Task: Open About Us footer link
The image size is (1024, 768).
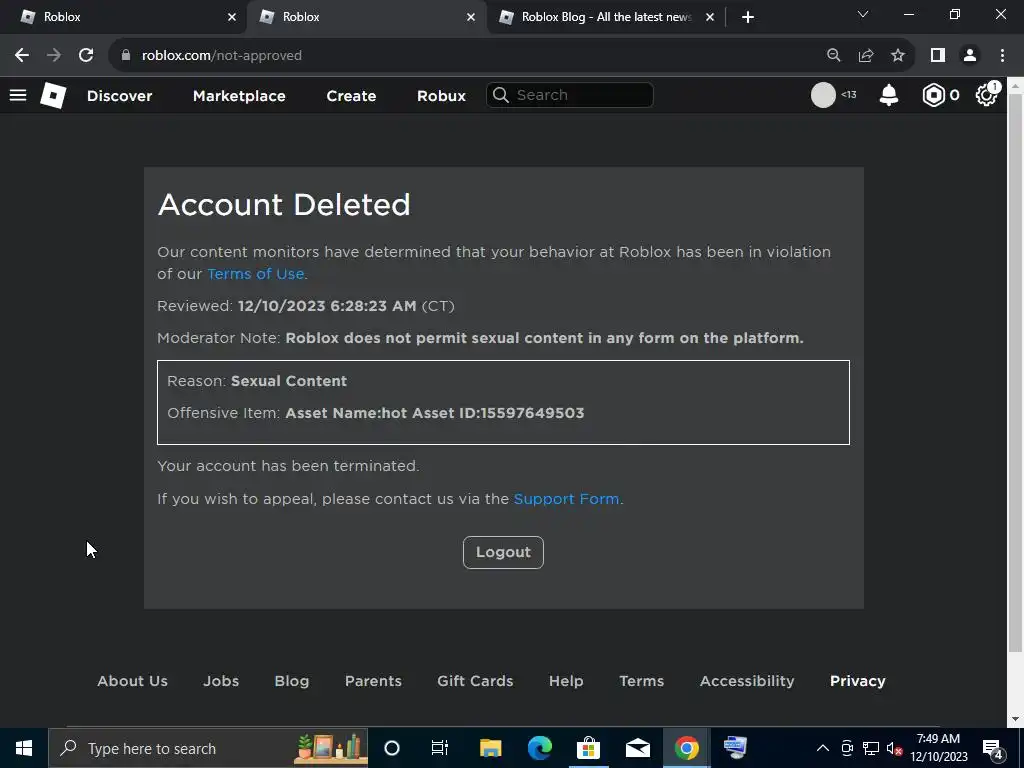Action: click(x=133, y=681)
